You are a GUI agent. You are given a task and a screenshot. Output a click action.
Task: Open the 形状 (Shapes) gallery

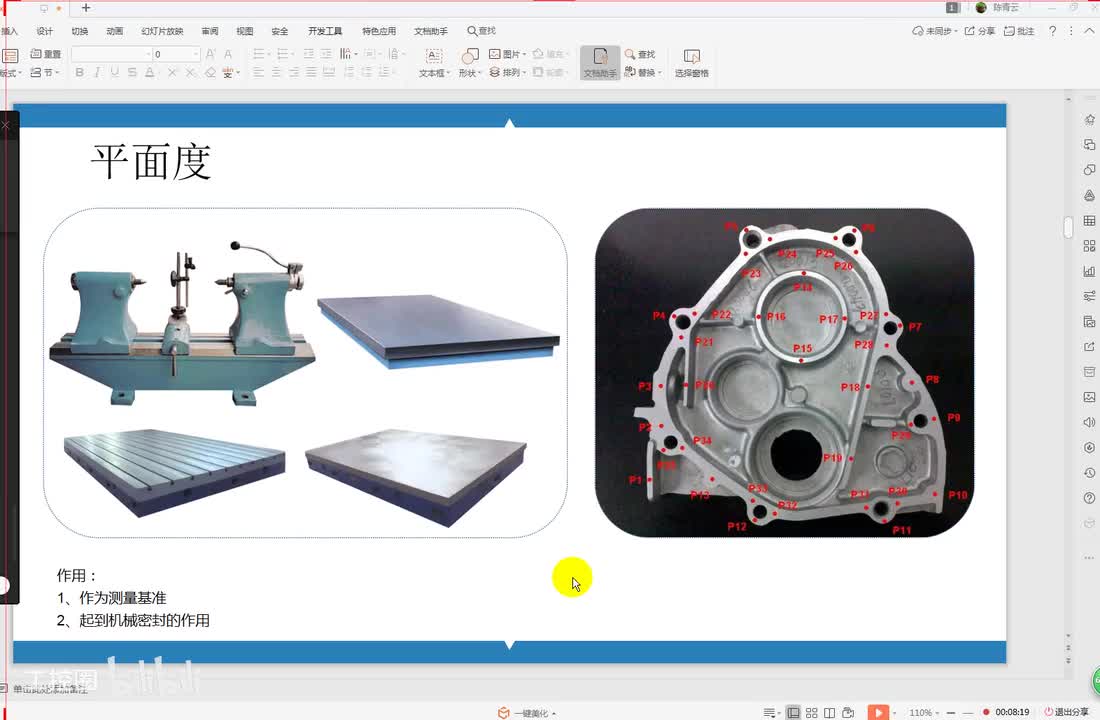(x=470, y=62)
